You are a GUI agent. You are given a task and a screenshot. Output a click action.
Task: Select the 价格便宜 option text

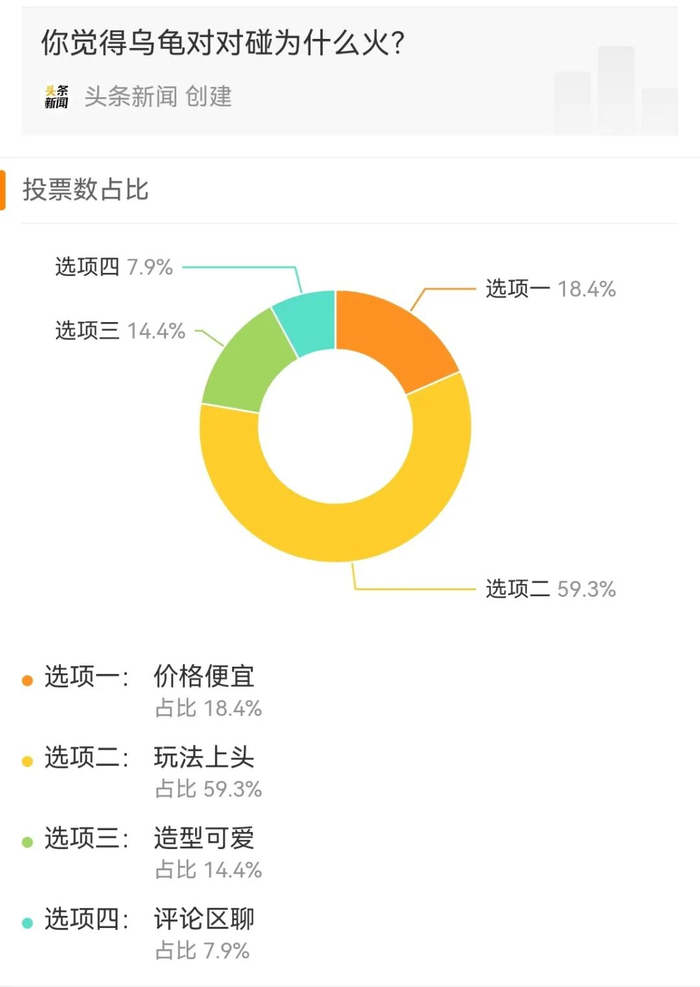pos(205,677)
